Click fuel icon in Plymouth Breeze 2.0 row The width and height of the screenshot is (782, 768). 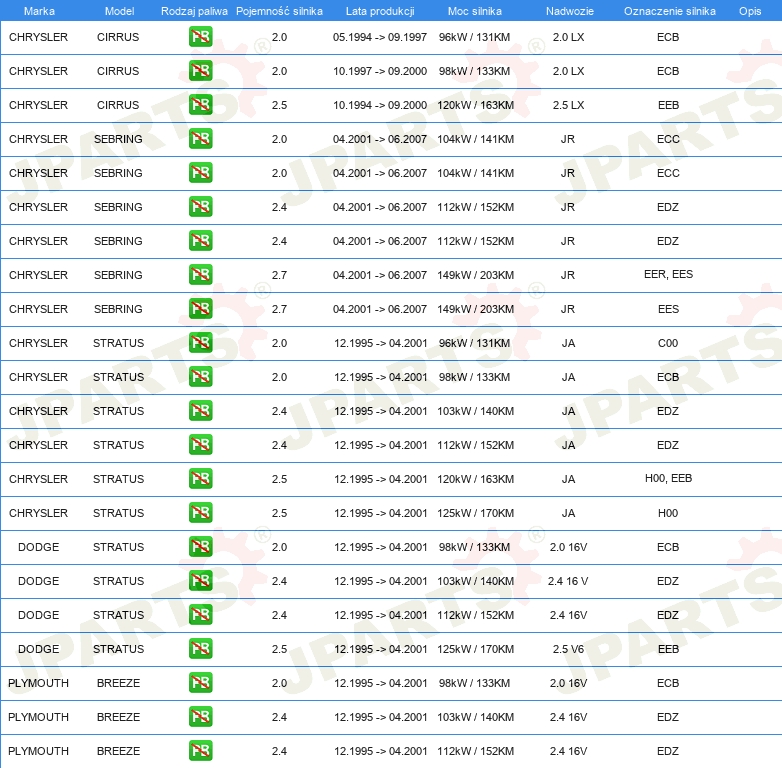(x=200, y=683)
